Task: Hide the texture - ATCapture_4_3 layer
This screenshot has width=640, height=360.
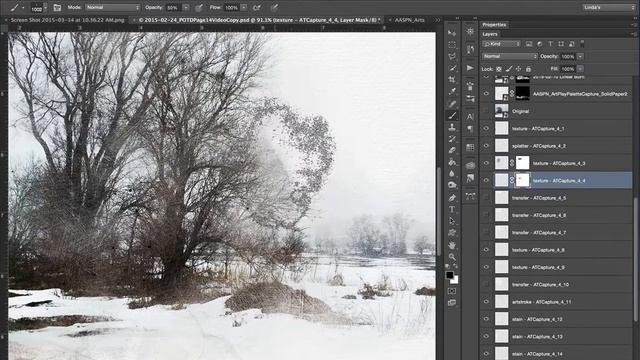Action: [x=486, y=163]
